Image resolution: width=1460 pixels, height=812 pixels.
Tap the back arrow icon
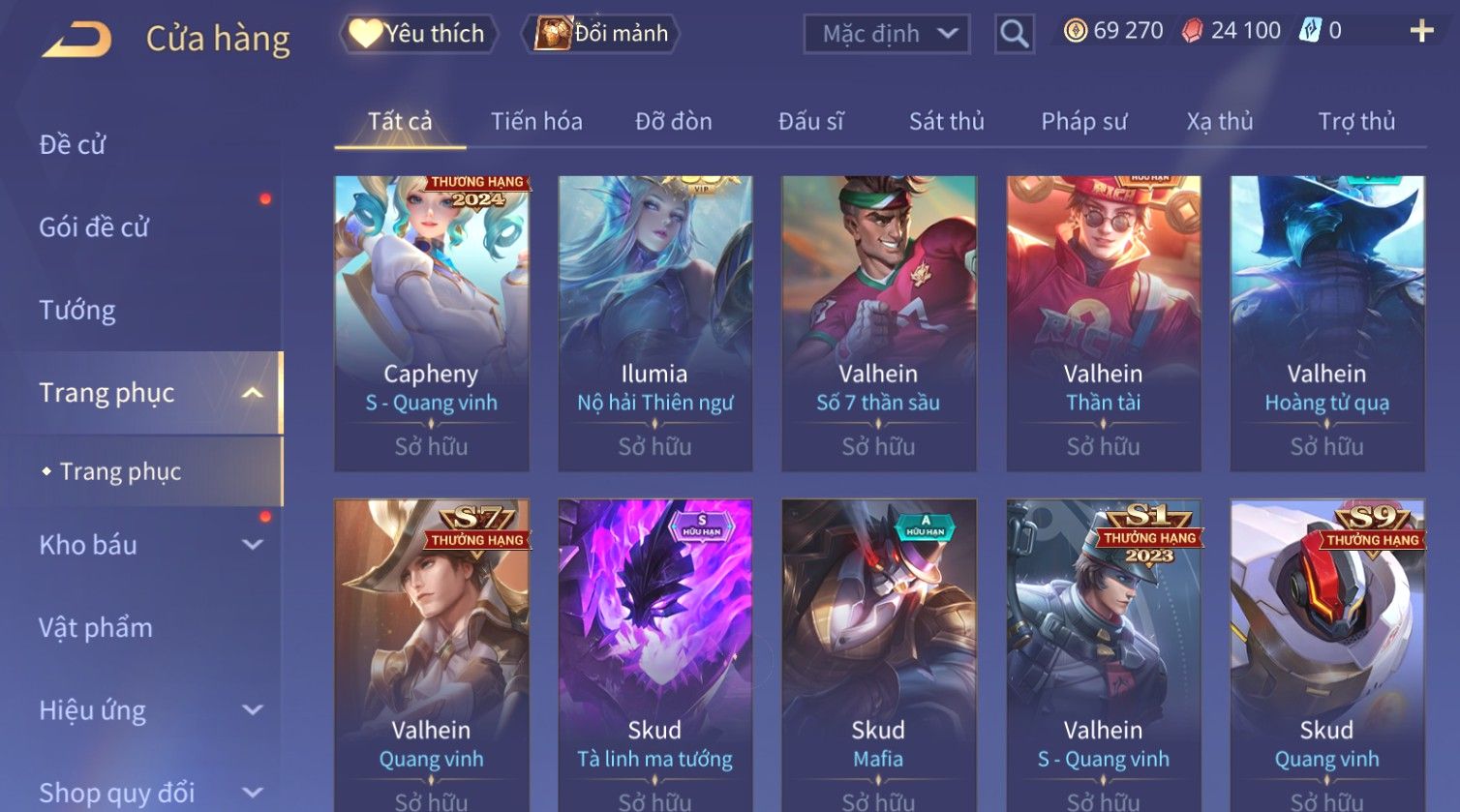(x=76, y=40)
